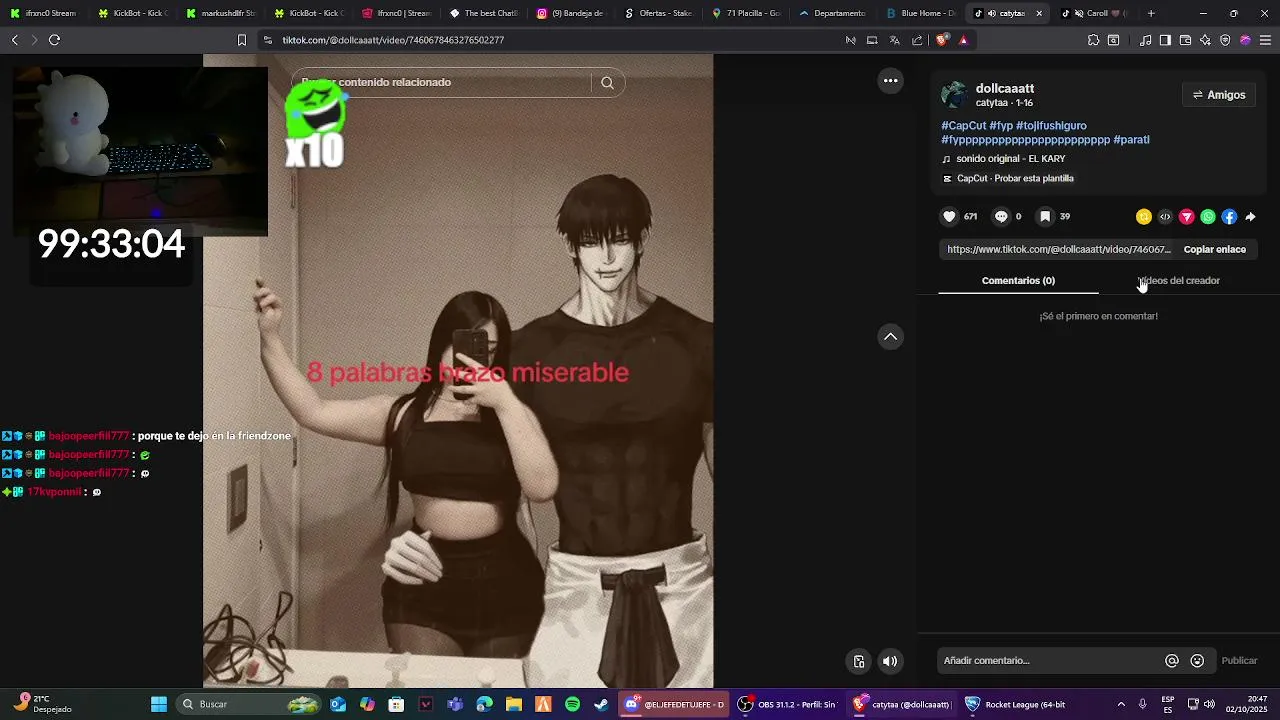This screenshot has height=720, width=1280.
Task: Switch to Rocket League in taskbar
Action: click(x=1015, y=704)
